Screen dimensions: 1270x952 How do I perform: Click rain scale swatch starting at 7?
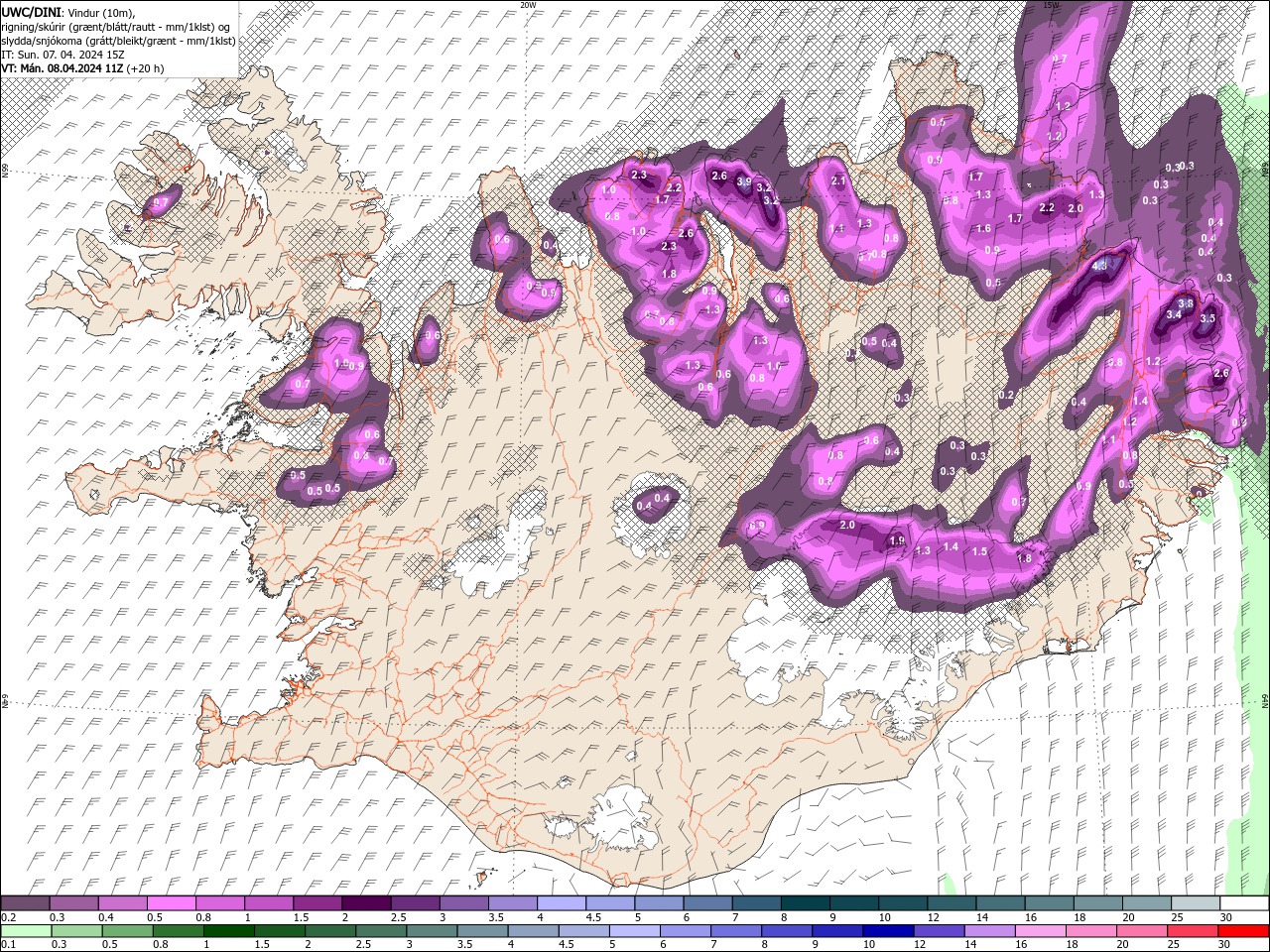736,931
